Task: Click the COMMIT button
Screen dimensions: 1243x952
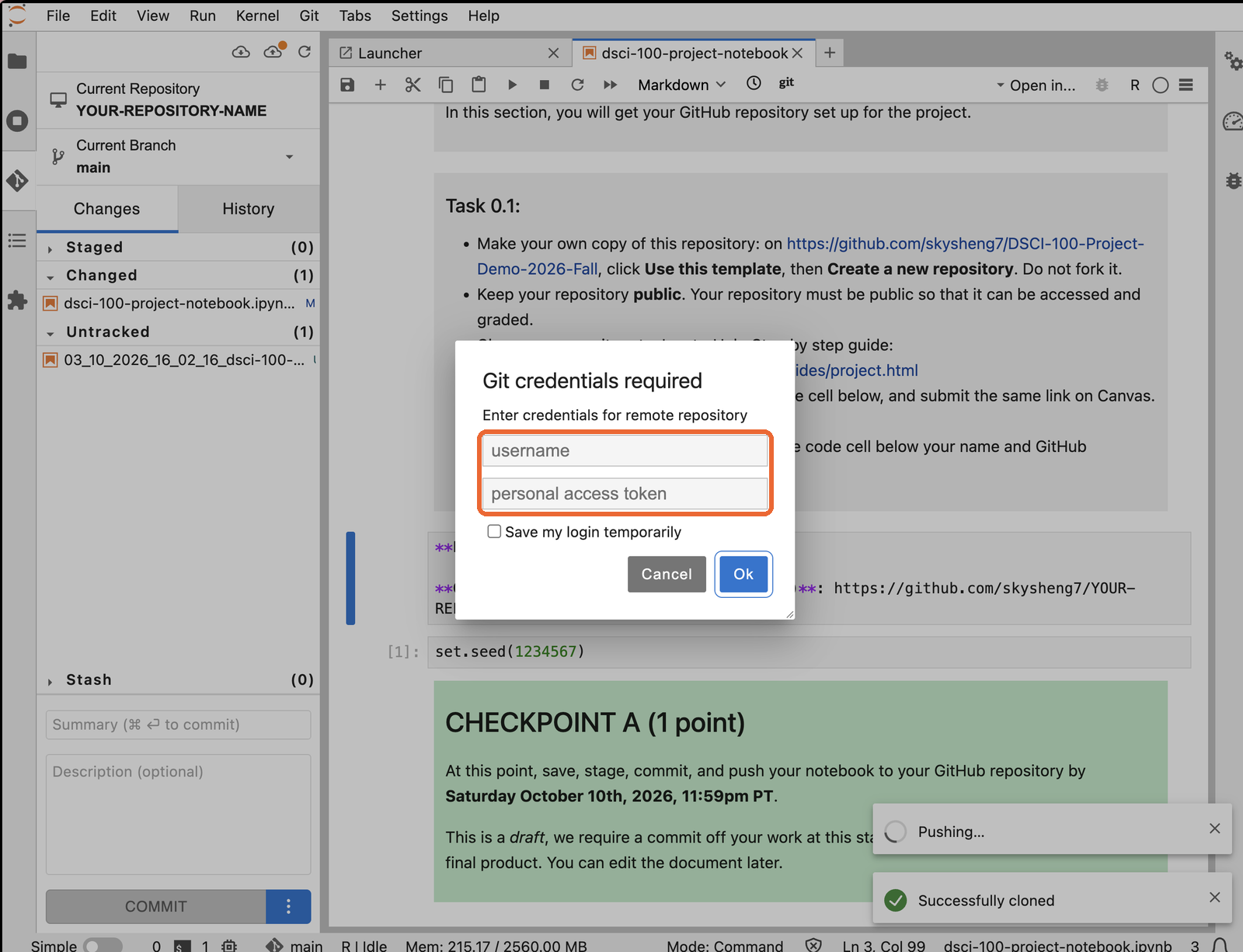Action: (156, 906)
